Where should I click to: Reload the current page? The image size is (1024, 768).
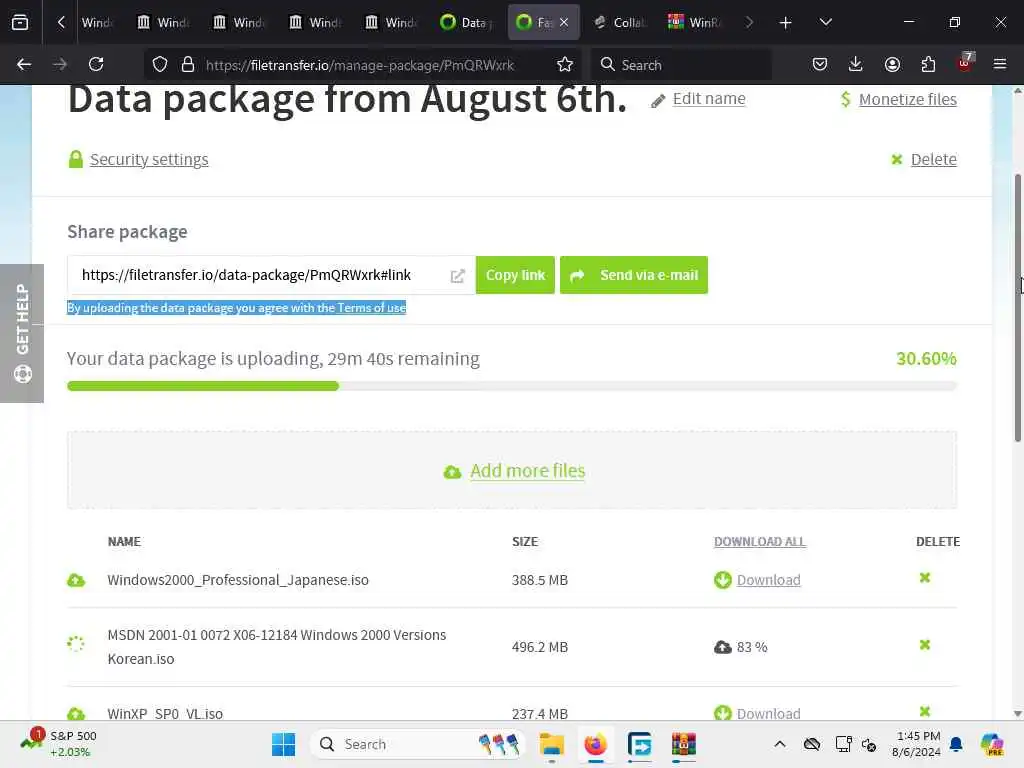click(x=96, y=64)
